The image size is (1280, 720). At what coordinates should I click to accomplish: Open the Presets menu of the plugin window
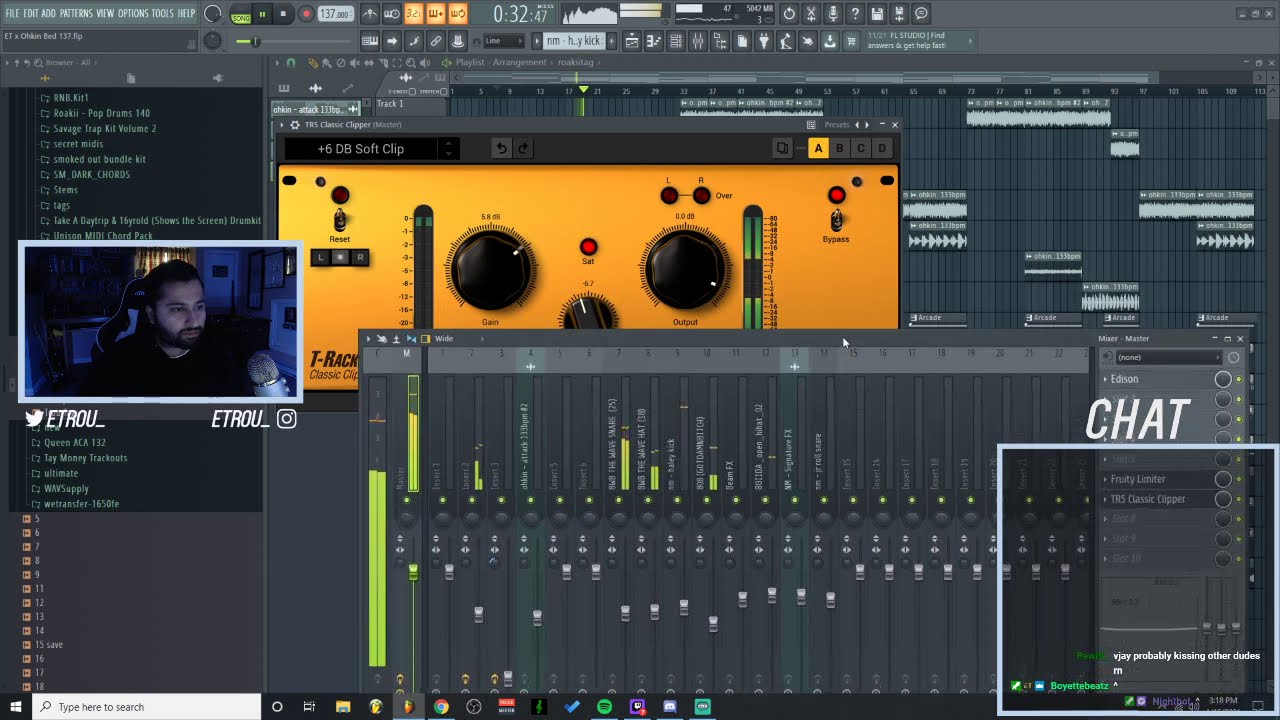pos(836,125)
